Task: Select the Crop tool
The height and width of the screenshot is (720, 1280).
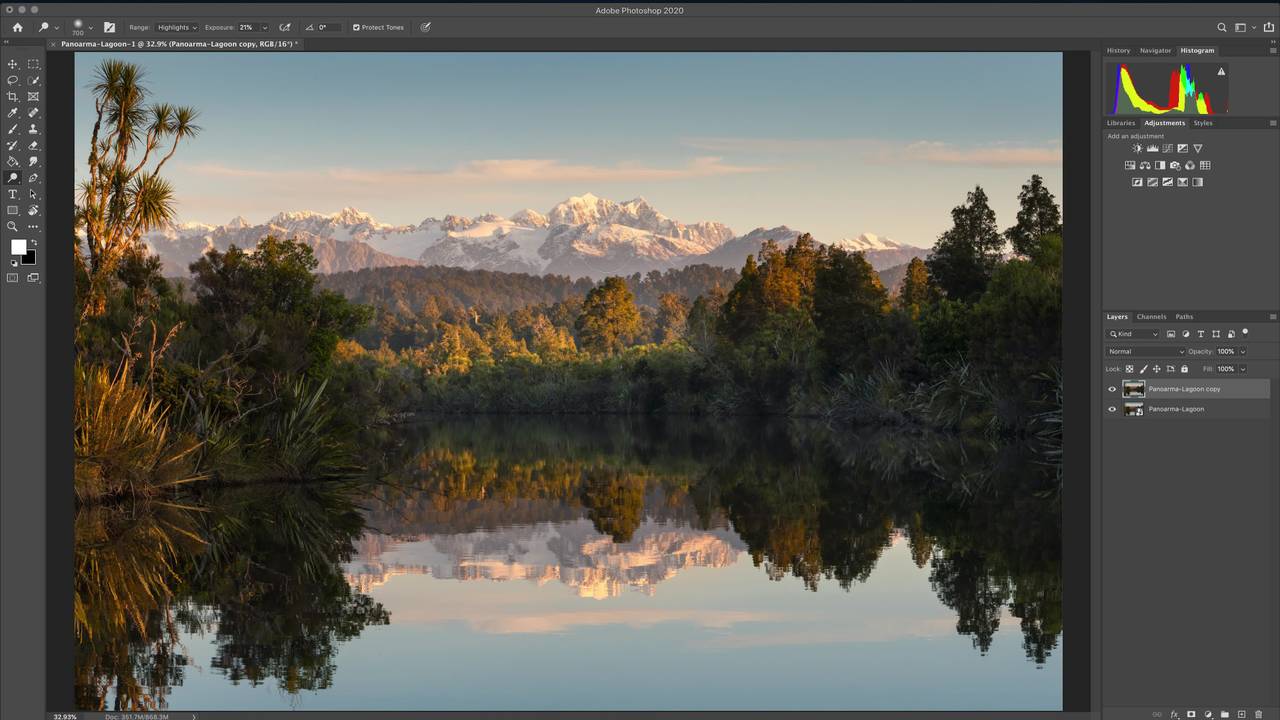Action: tap(13, 97)
